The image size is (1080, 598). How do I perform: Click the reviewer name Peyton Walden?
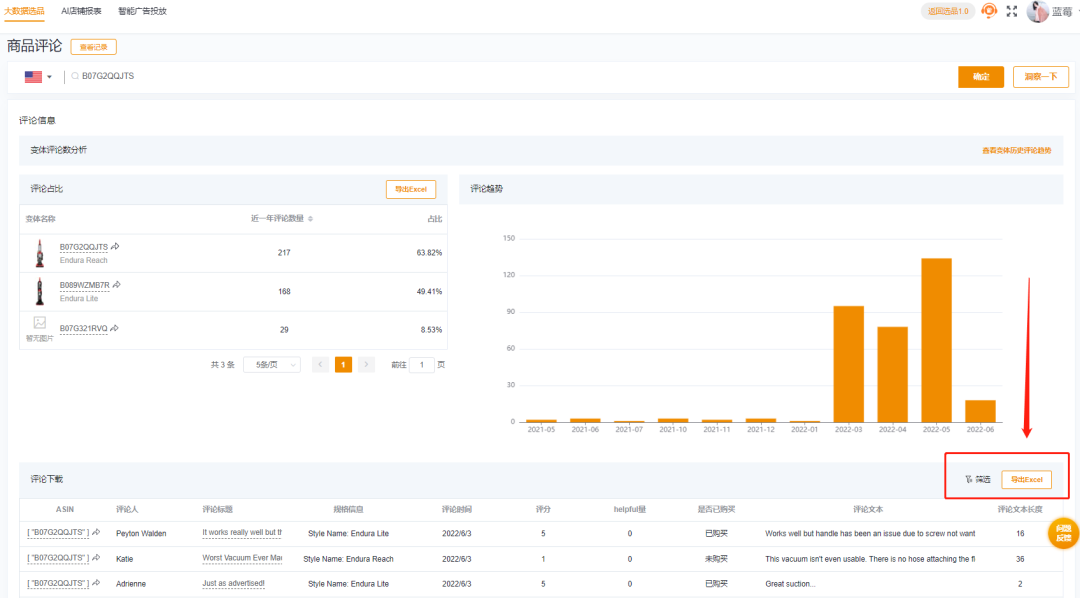click(141, 533)
